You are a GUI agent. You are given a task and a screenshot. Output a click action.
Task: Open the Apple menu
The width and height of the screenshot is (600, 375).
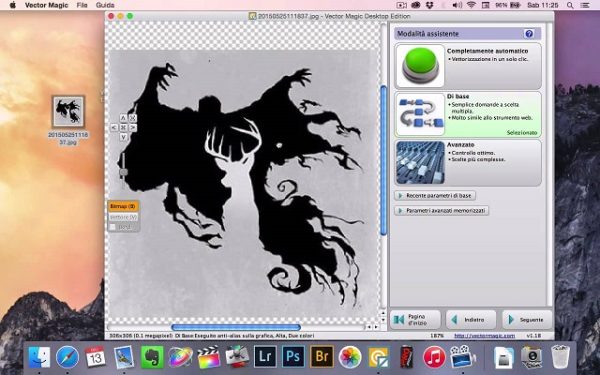(x=13, y=5)
